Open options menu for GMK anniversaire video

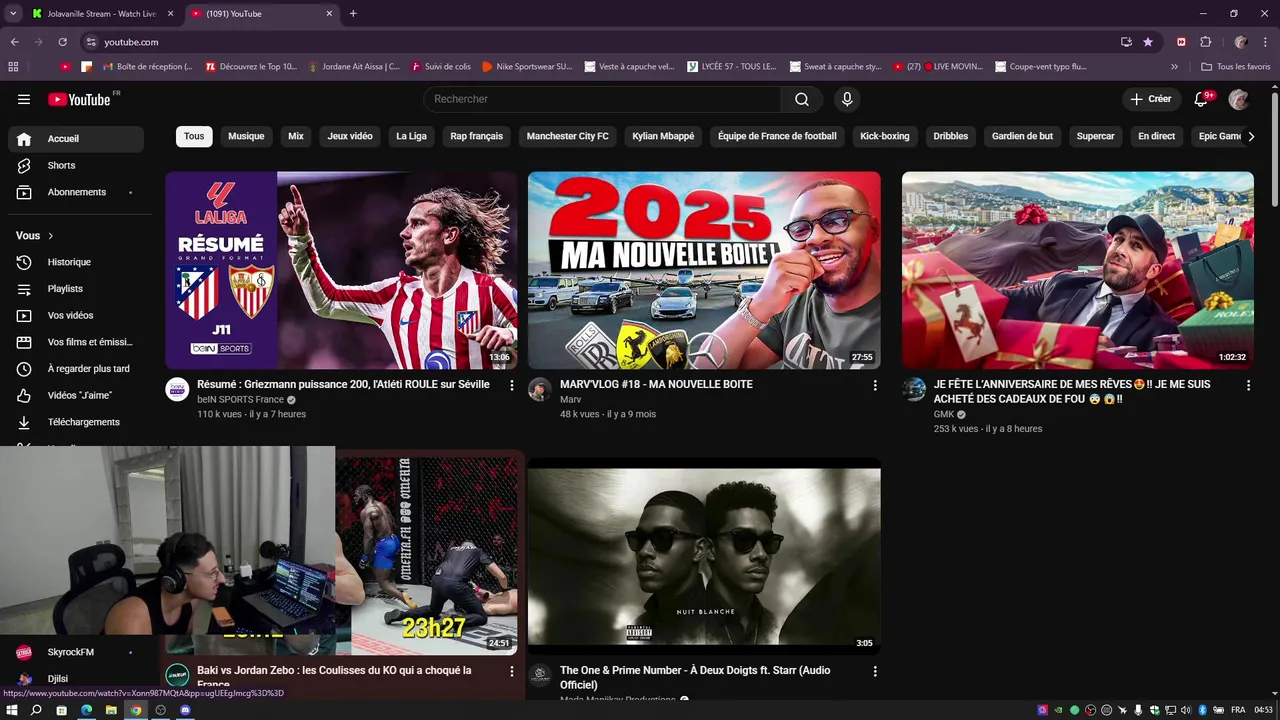pyautogui.click(x=1248, y=385)
